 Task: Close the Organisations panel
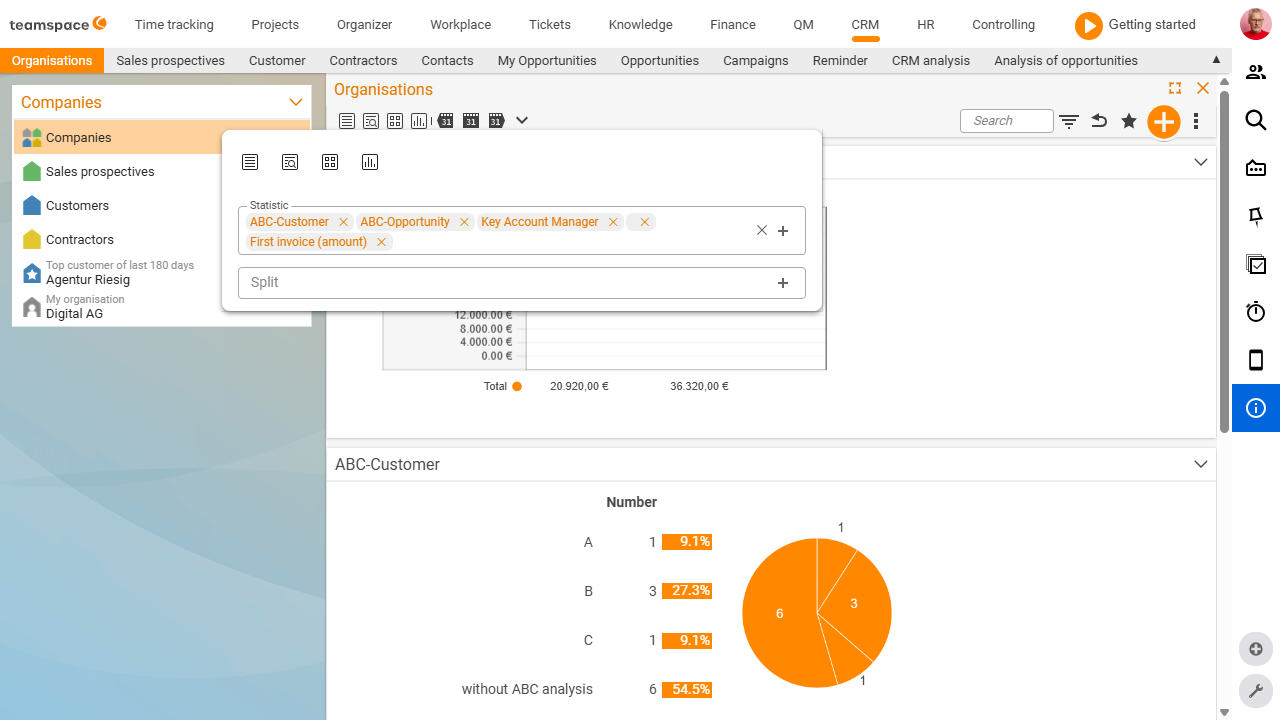1203,89
